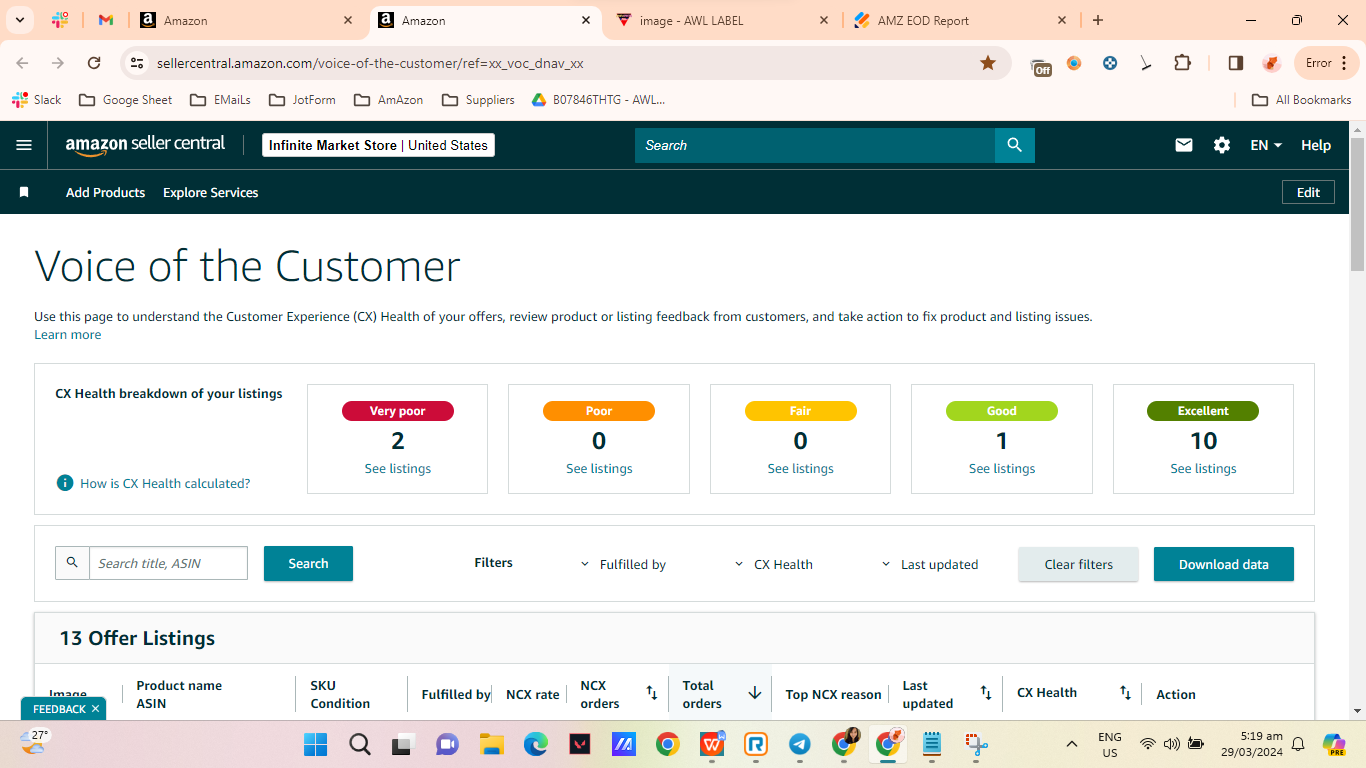The width and height of the screenshot is (1366, 768).
Task: Show hidden system tray icons
Action: (1072, 744)
